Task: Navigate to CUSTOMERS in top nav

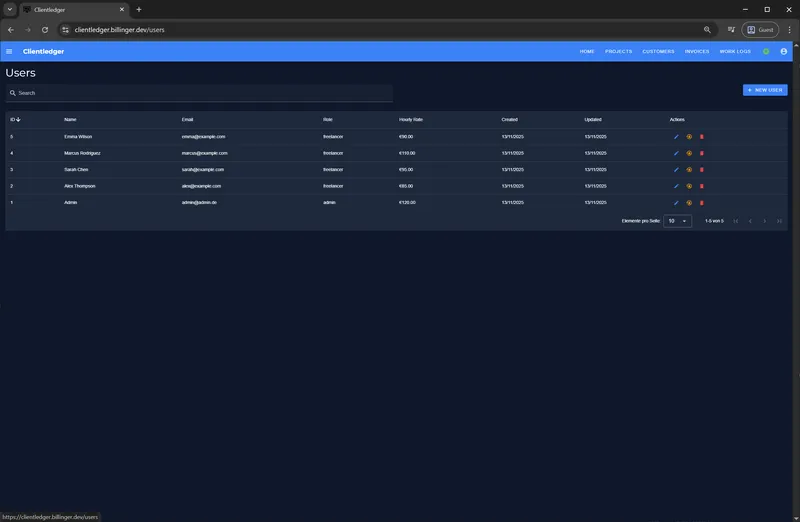Action: [x=658, y=52]
